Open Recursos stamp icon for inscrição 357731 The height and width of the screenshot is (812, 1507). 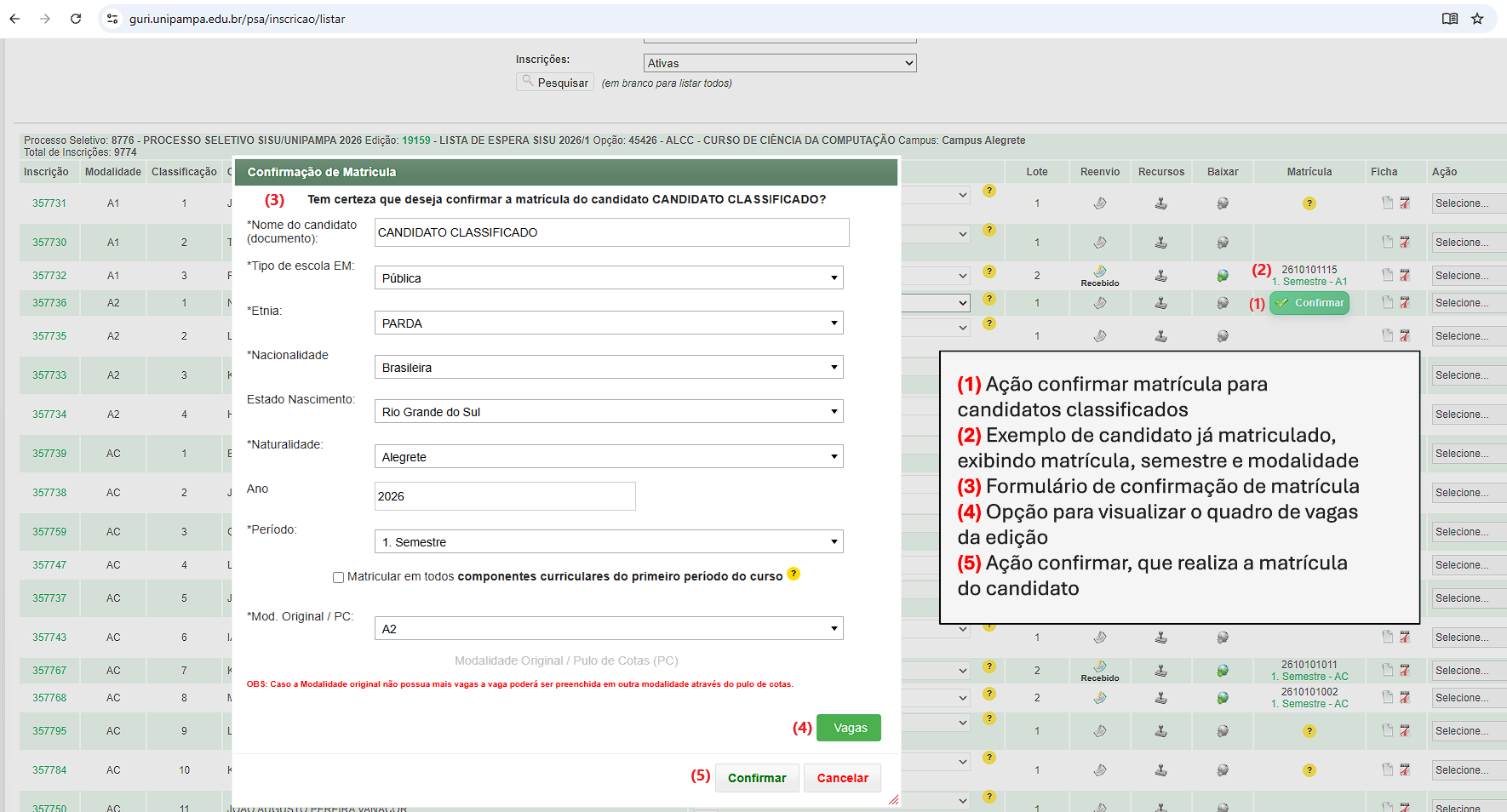[x=1160, y=203]
